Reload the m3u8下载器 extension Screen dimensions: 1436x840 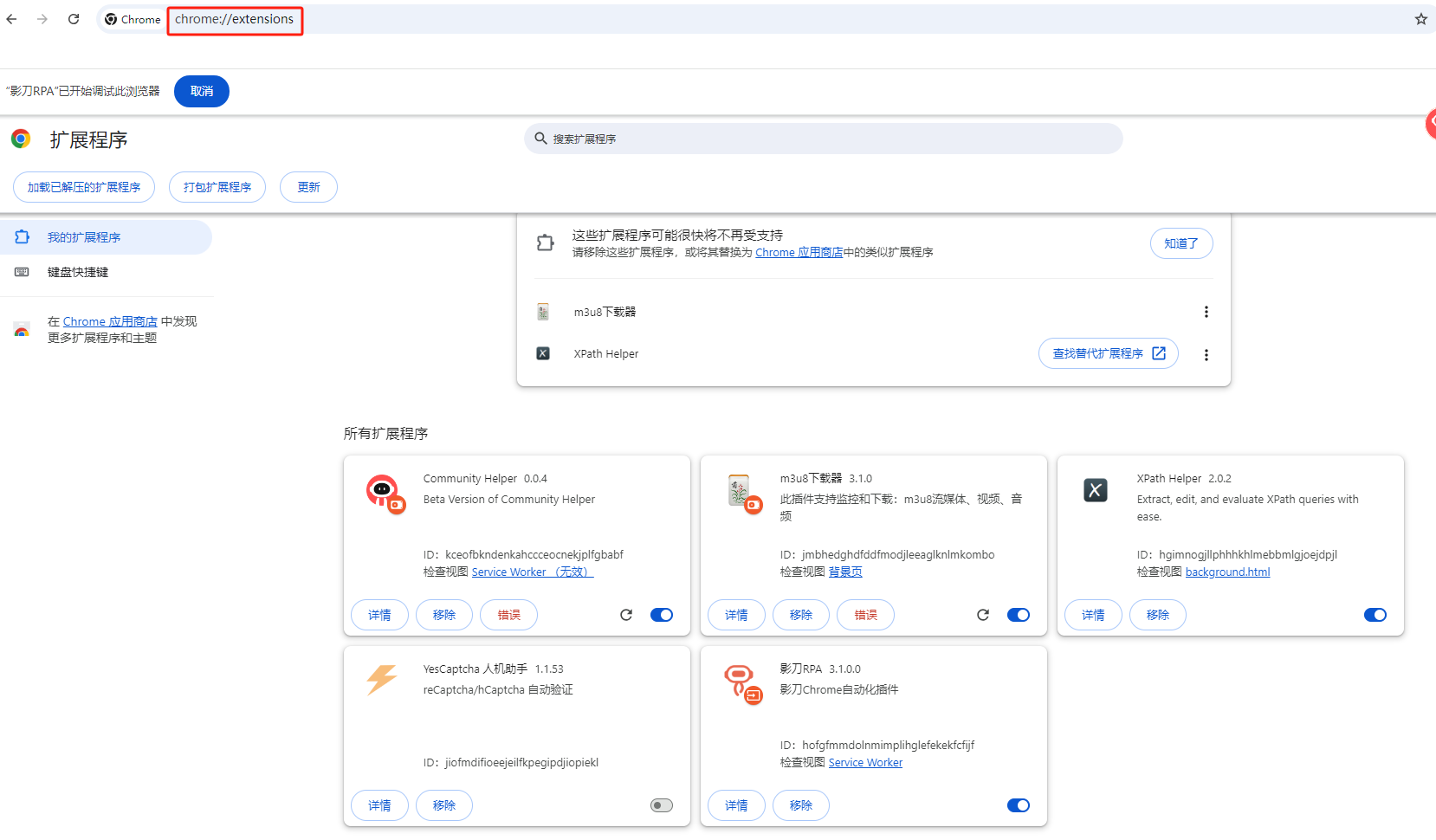point(983,615)
